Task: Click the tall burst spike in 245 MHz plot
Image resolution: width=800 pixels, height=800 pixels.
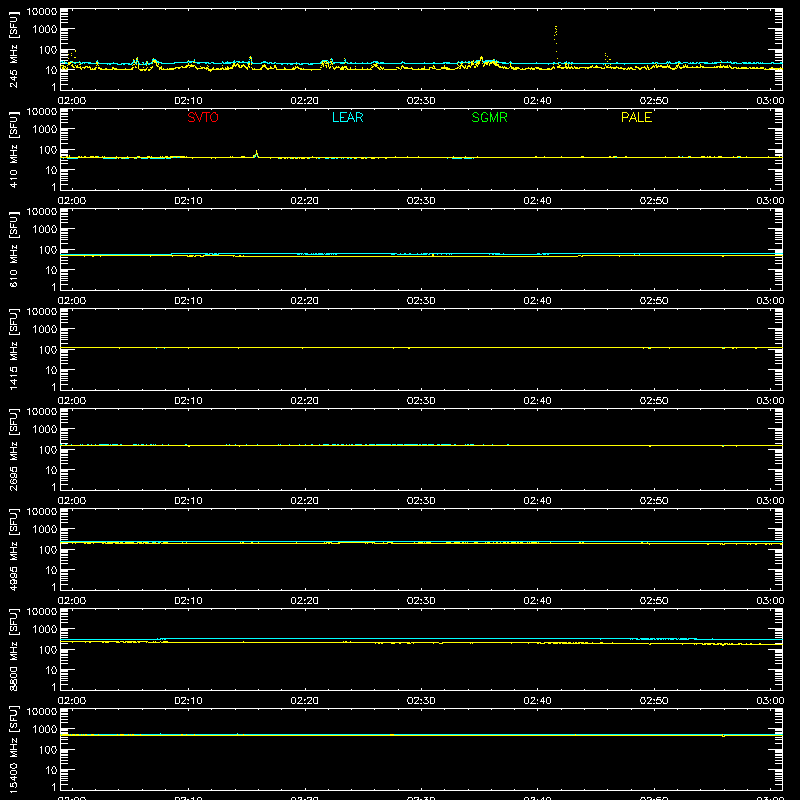Action: (556, 43)
